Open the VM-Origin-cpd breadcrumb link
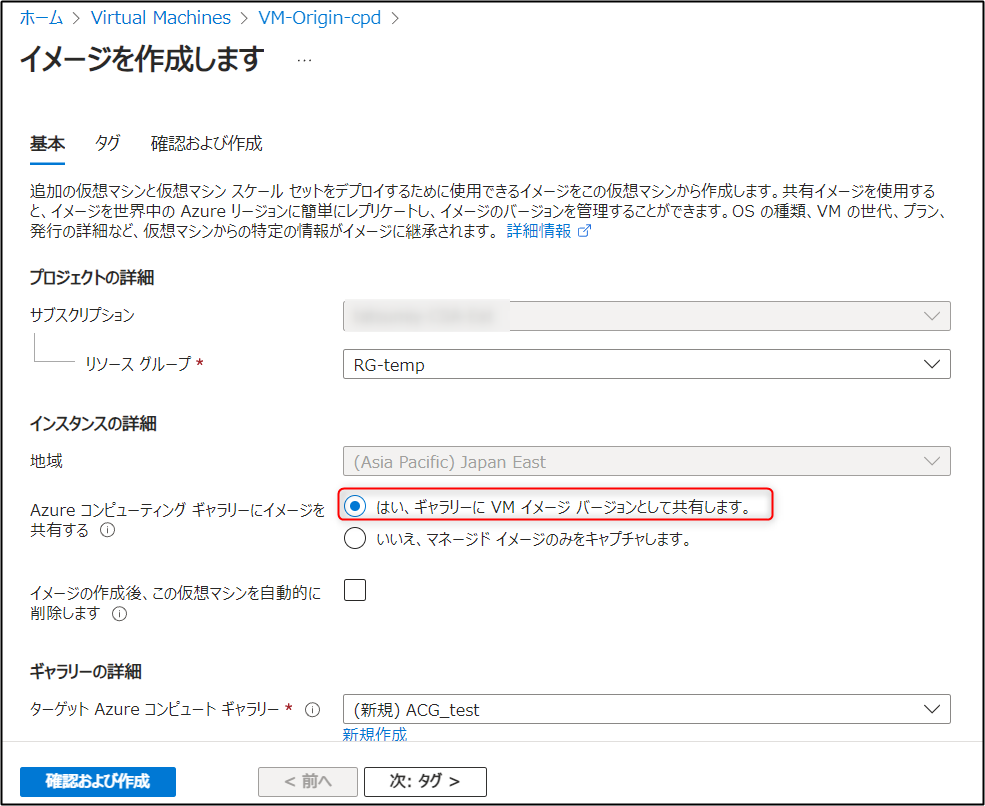The image size is (985, 806). tap(320, 18)
